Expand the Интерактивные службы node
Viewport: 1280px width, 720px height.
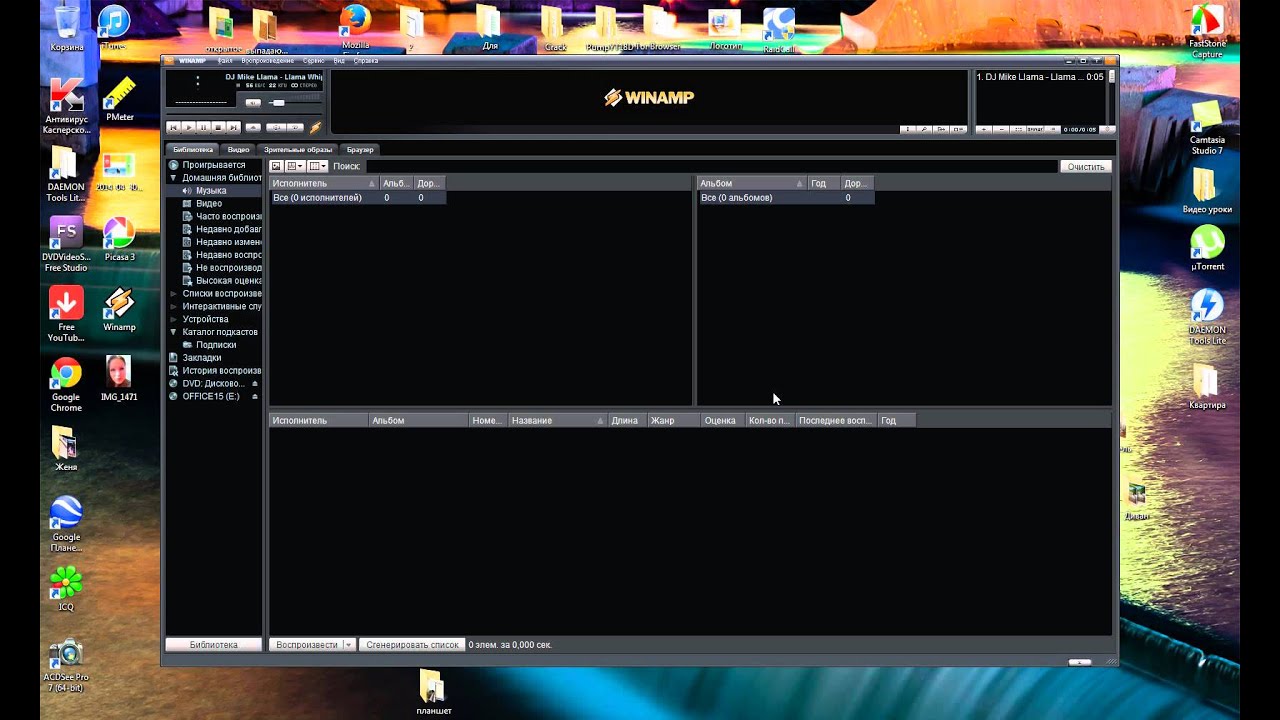click(x=174, y=307)
